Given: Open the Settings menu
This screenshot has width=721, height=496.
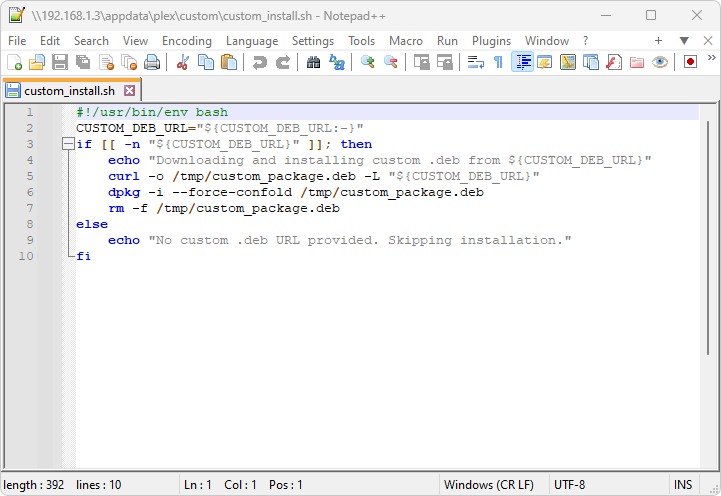Looking at the screenshot, I should 313,41.
